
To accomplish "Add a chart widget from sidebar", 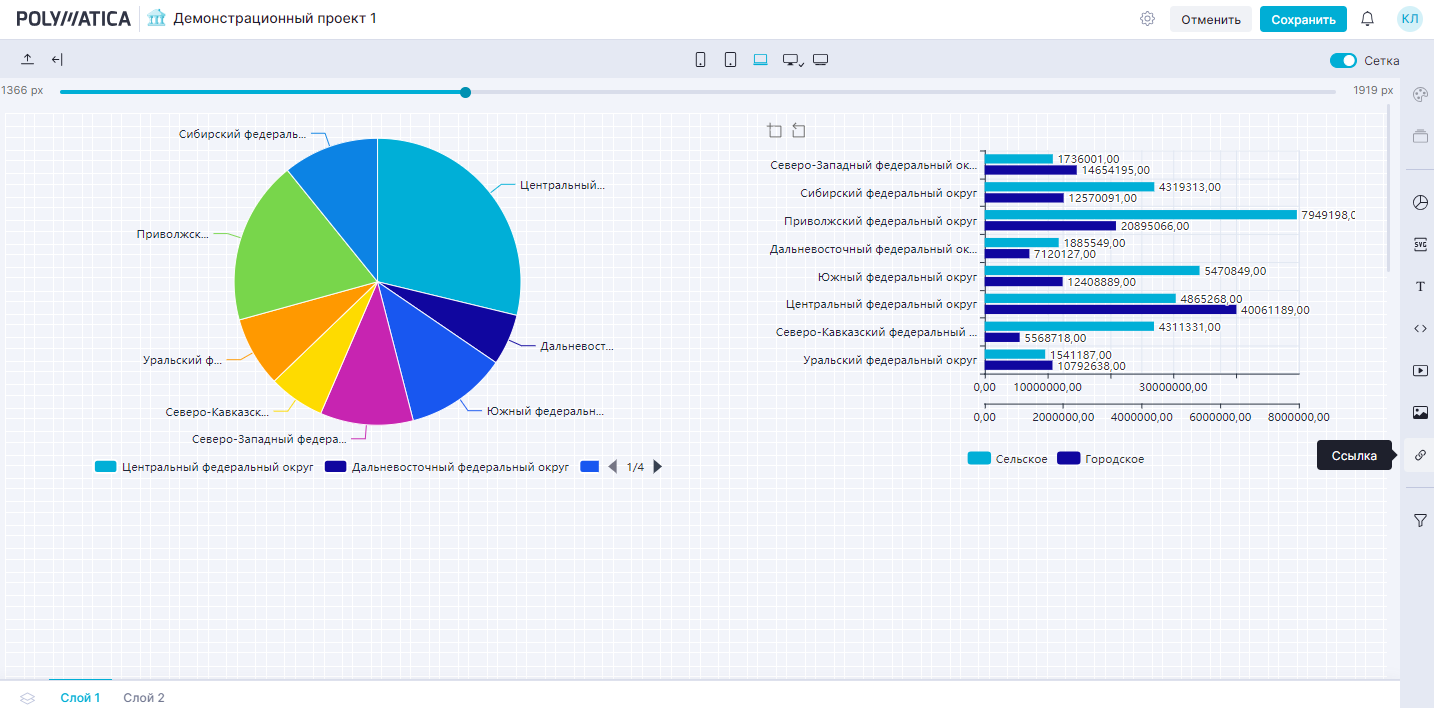I will (1420, 203).
